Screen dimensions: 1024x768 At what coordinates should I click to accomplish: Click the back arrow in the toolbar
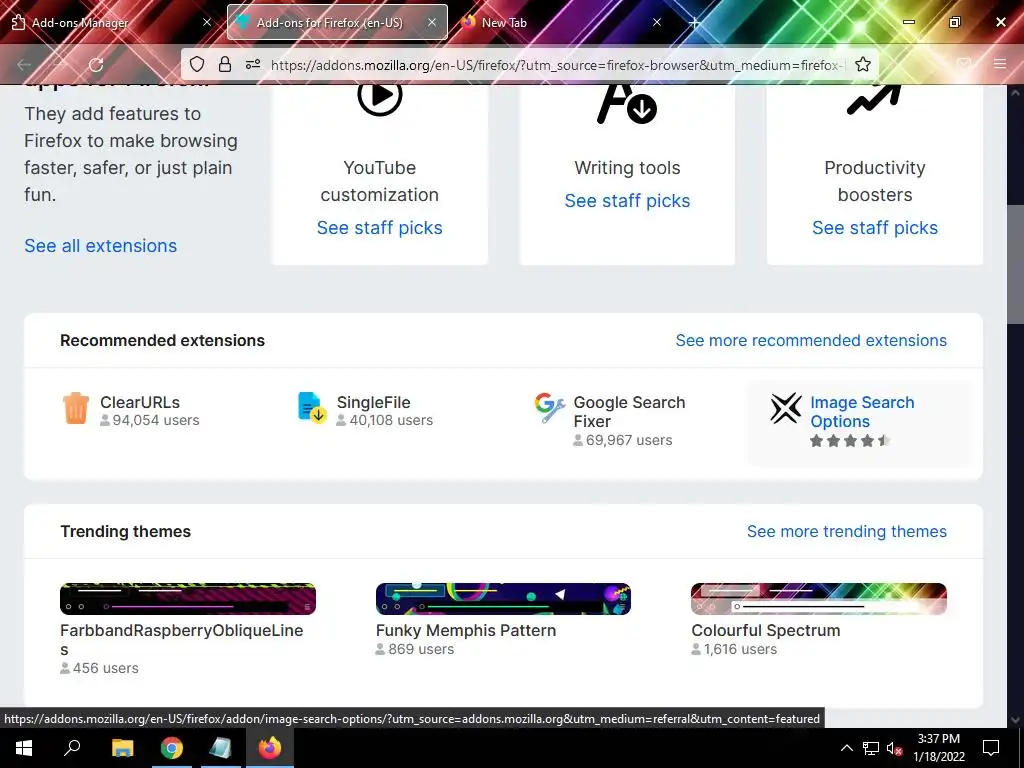(x=24, y=64)
